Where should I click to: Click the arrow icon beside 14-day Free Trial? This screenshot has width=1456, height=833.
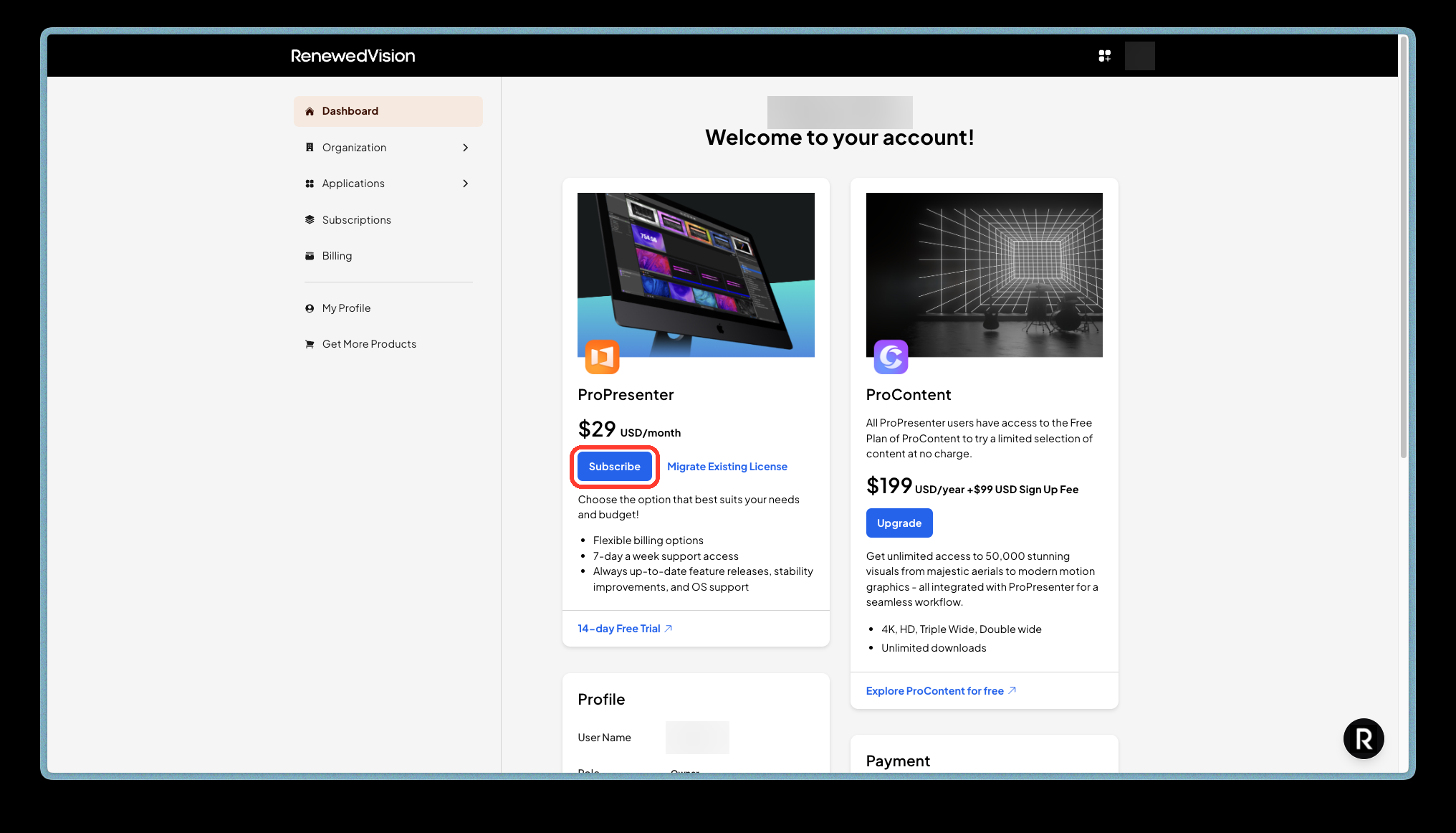[x=669, y=629]
